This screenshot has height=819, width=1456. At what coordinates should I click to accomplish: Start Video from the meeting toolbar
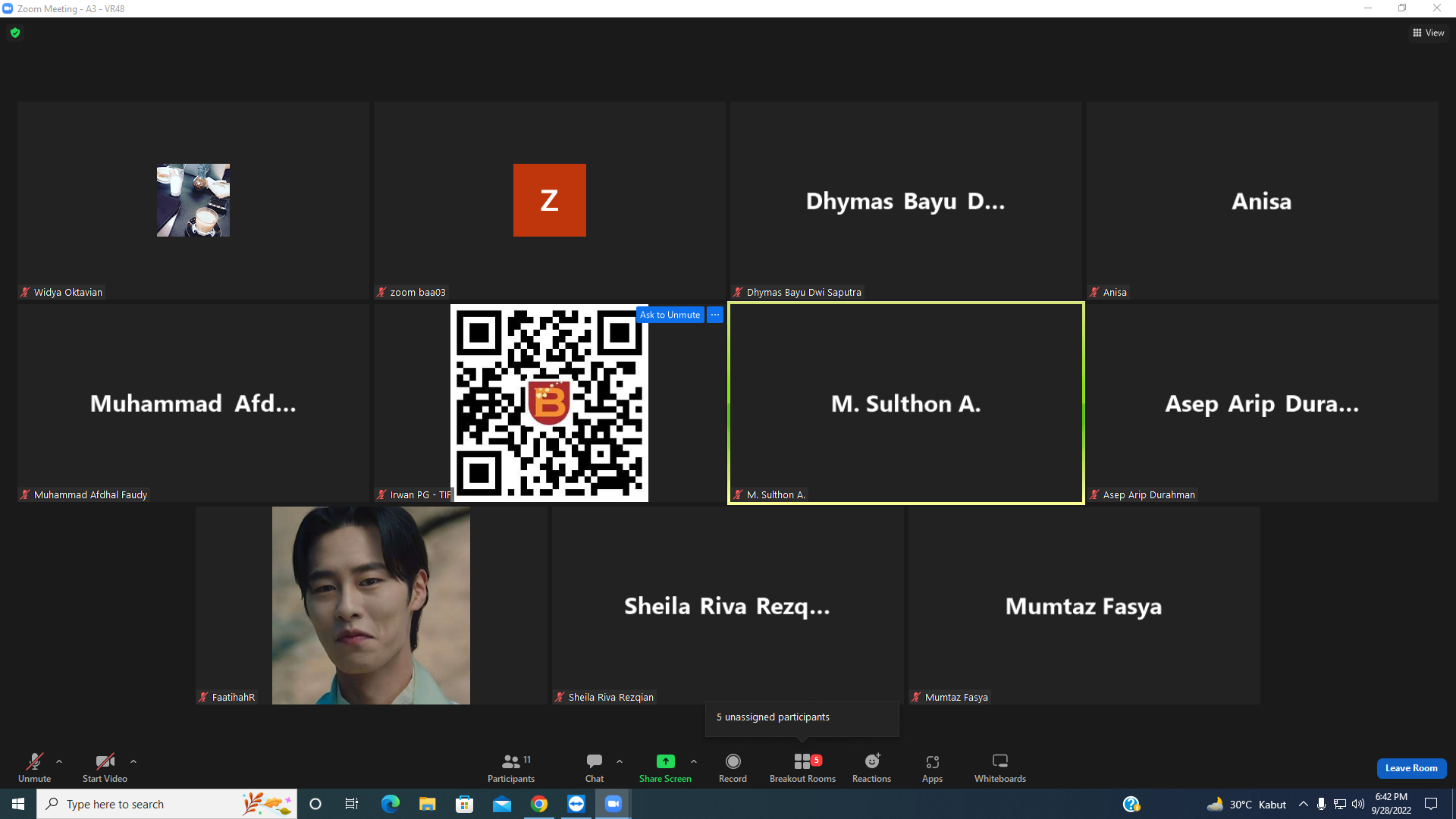click(x=105, y=767)
